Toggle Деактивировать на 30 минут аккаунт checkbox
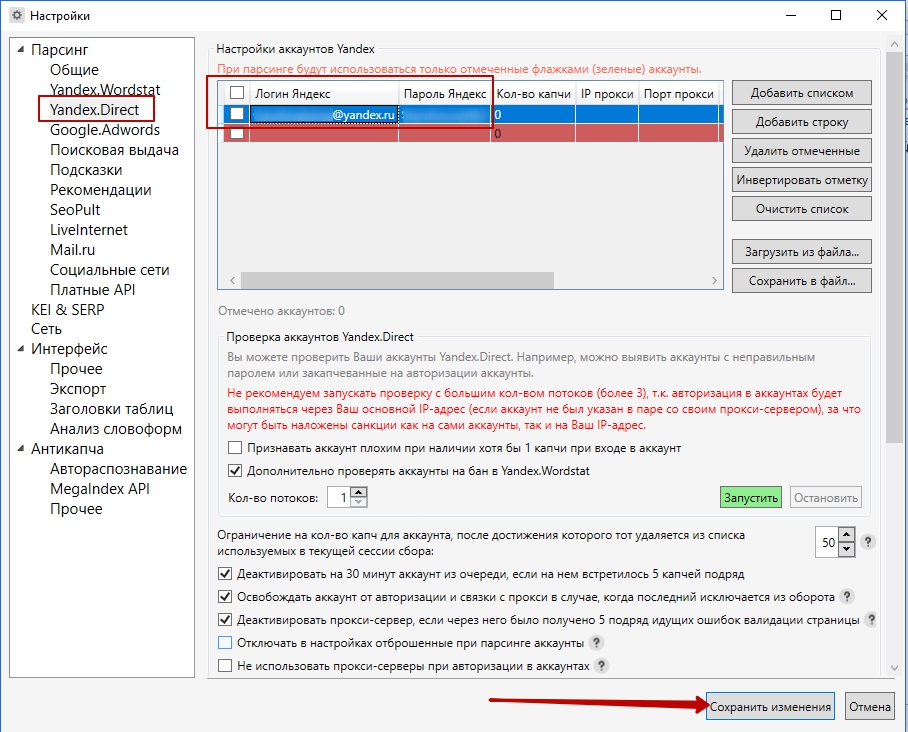This screenshot has height=732, width=908. 225,574
